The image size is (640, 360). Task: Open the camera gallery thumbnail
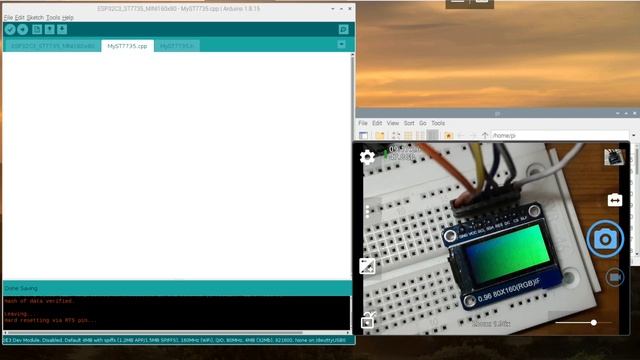point(614,157)
